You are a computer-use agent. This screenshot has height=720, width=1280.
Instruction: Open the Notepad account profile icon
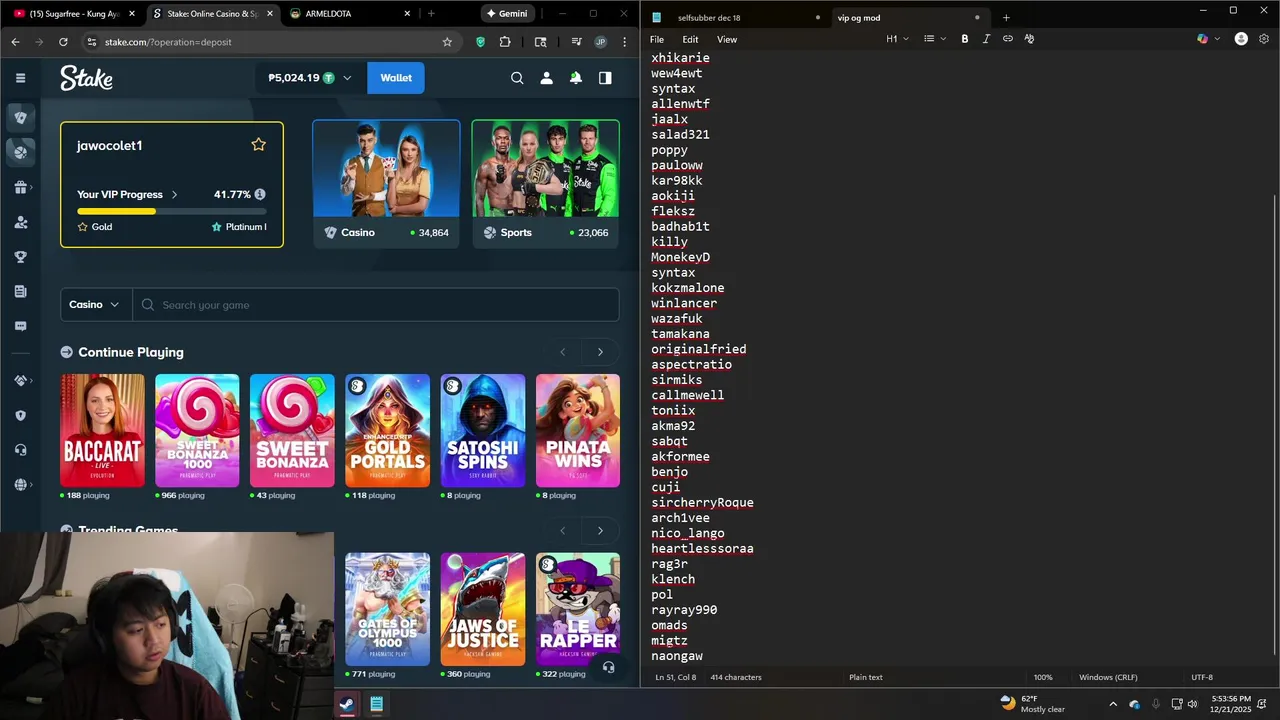[1241, 39]
